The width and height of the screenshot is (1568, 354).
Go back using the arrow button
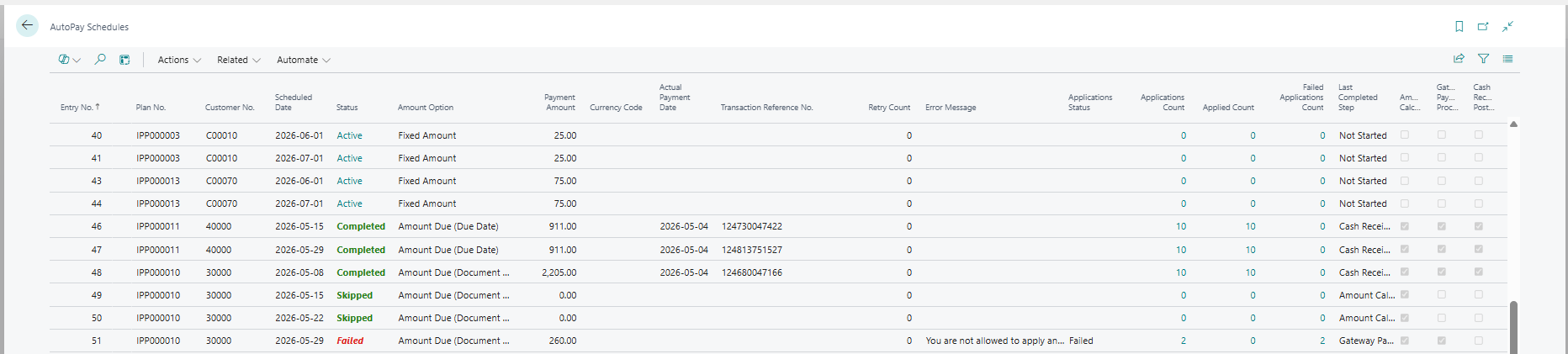[27, 26]
